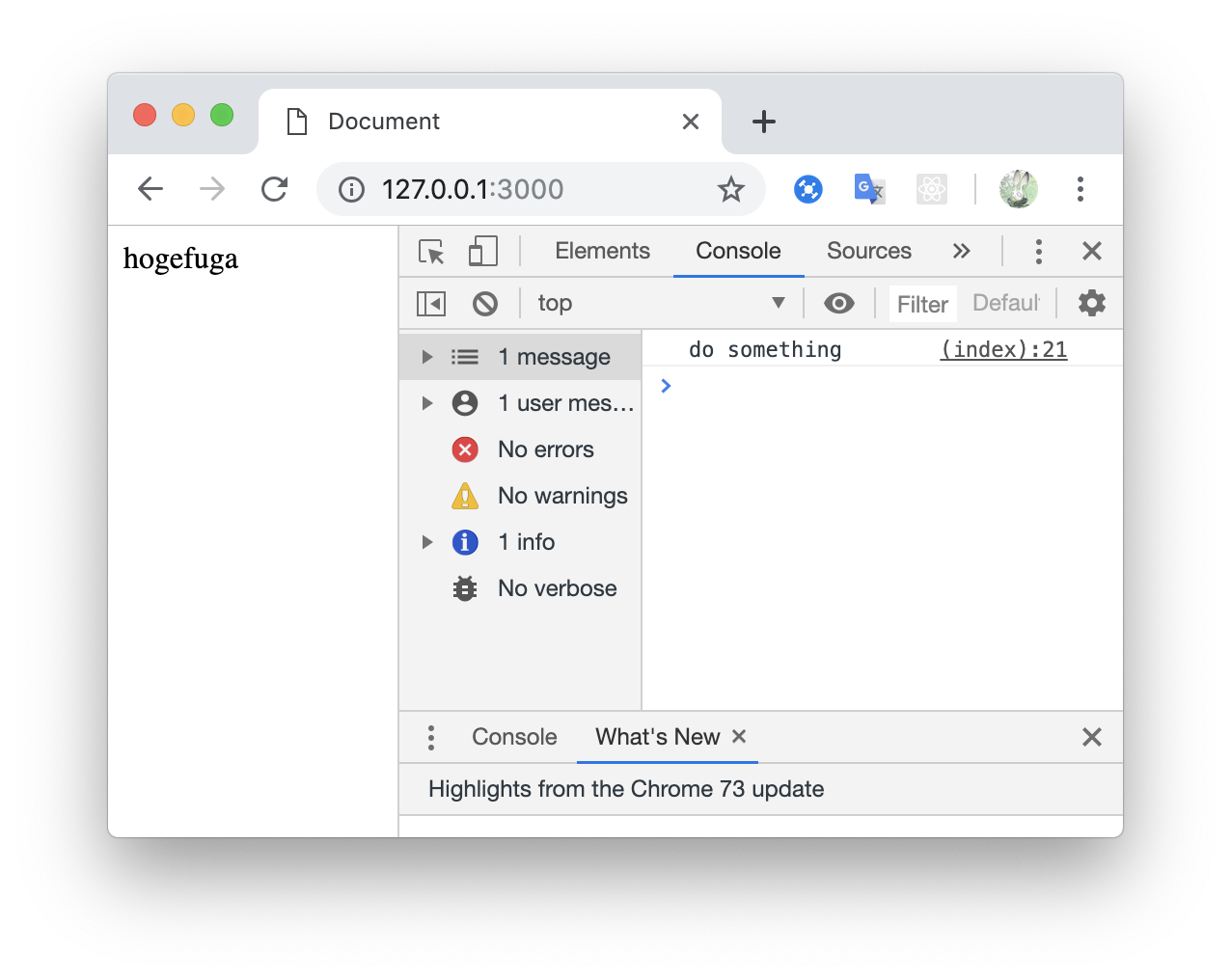This screenshot has height=980, width=1231.
Task: Toggle the 1 info filter
Action: click(x=527, y=542)
